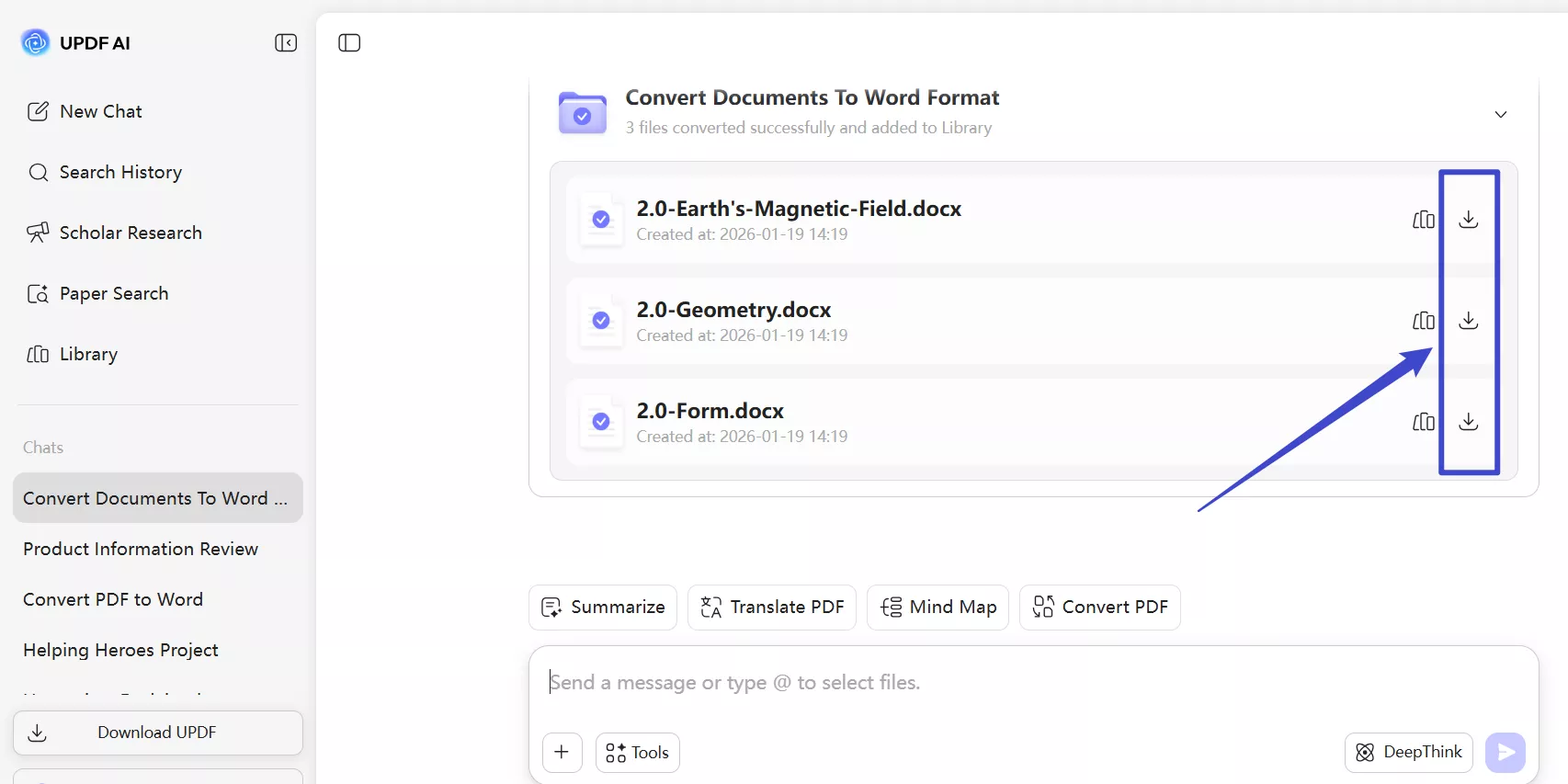
Task: Open the Convert PDF to Word chat
Action: (x=113, y=599)
